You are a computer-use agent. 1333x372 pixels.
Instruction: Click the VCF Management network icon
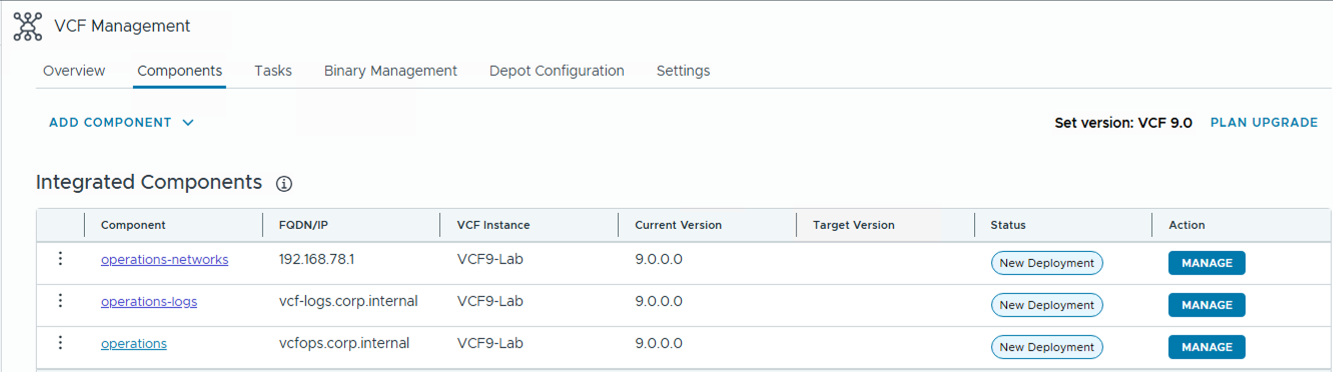point(27,26)
